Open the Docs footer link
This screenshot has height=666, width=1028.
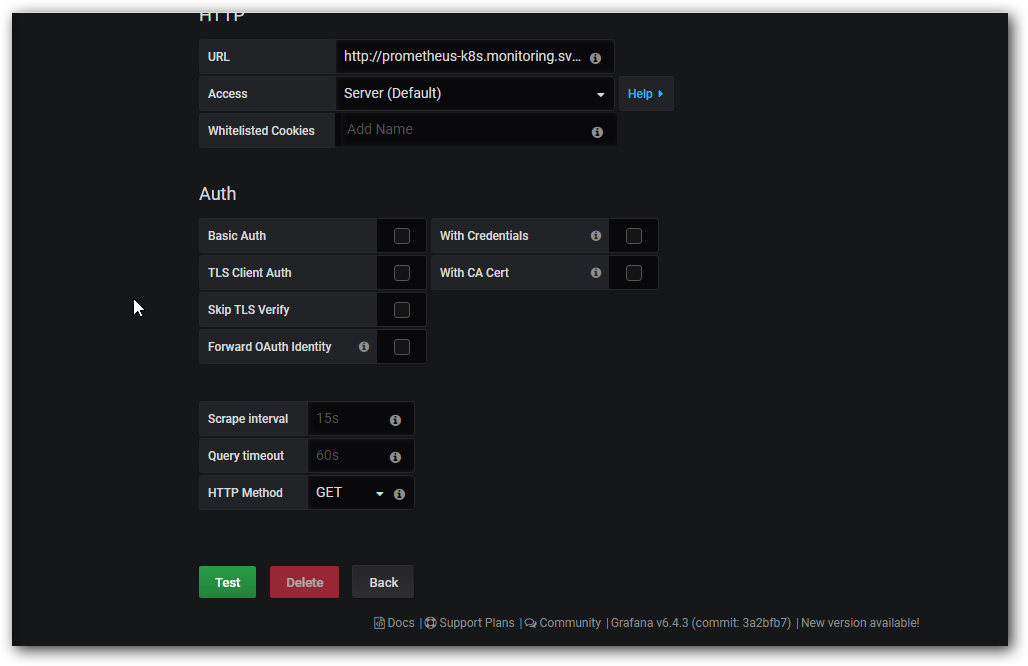pos(394,623)
